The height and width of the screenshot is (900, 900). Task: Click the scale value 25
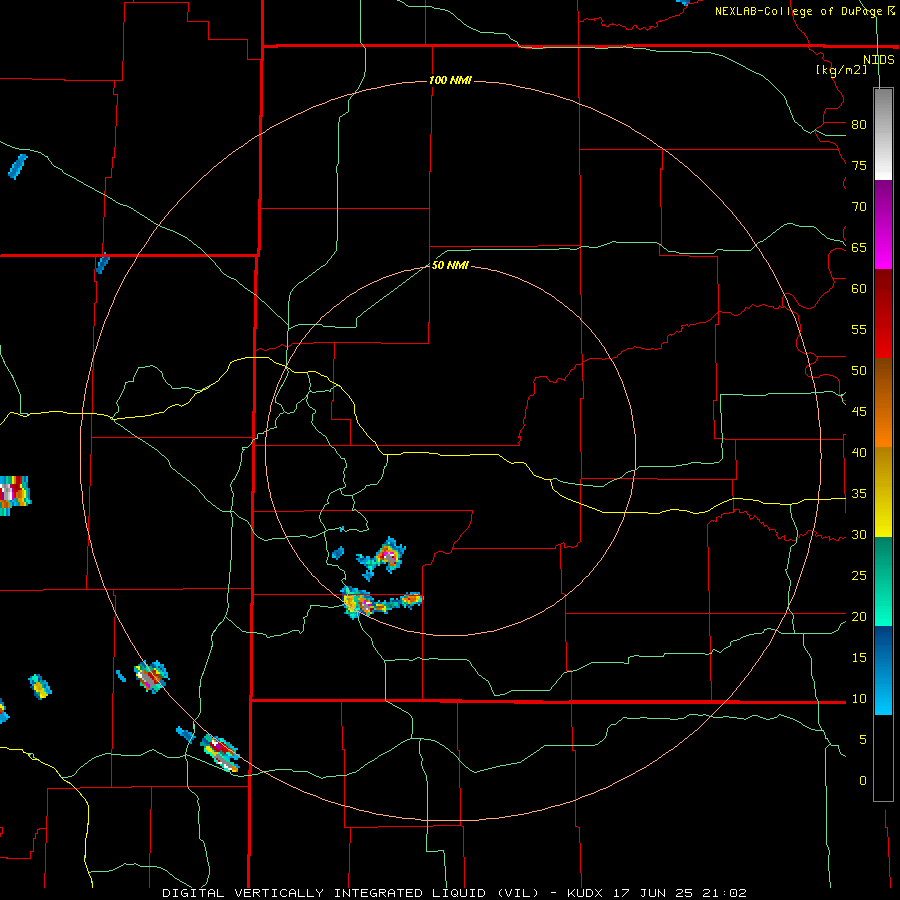pos(859,576)
